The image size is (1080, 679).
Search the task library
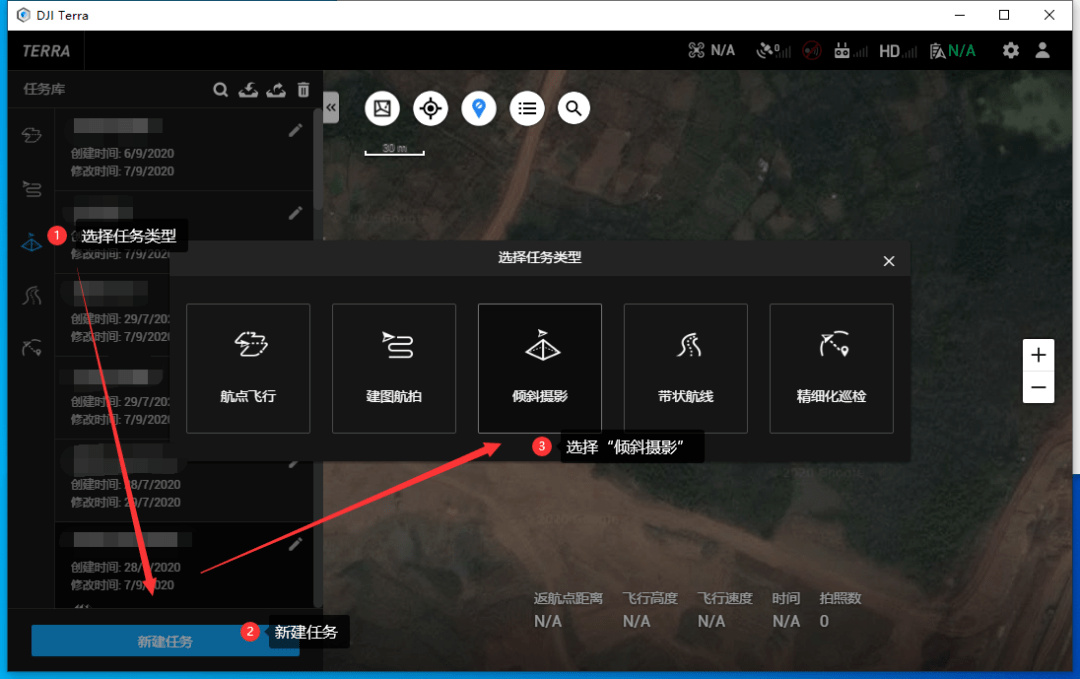click(x=220, y=90)
